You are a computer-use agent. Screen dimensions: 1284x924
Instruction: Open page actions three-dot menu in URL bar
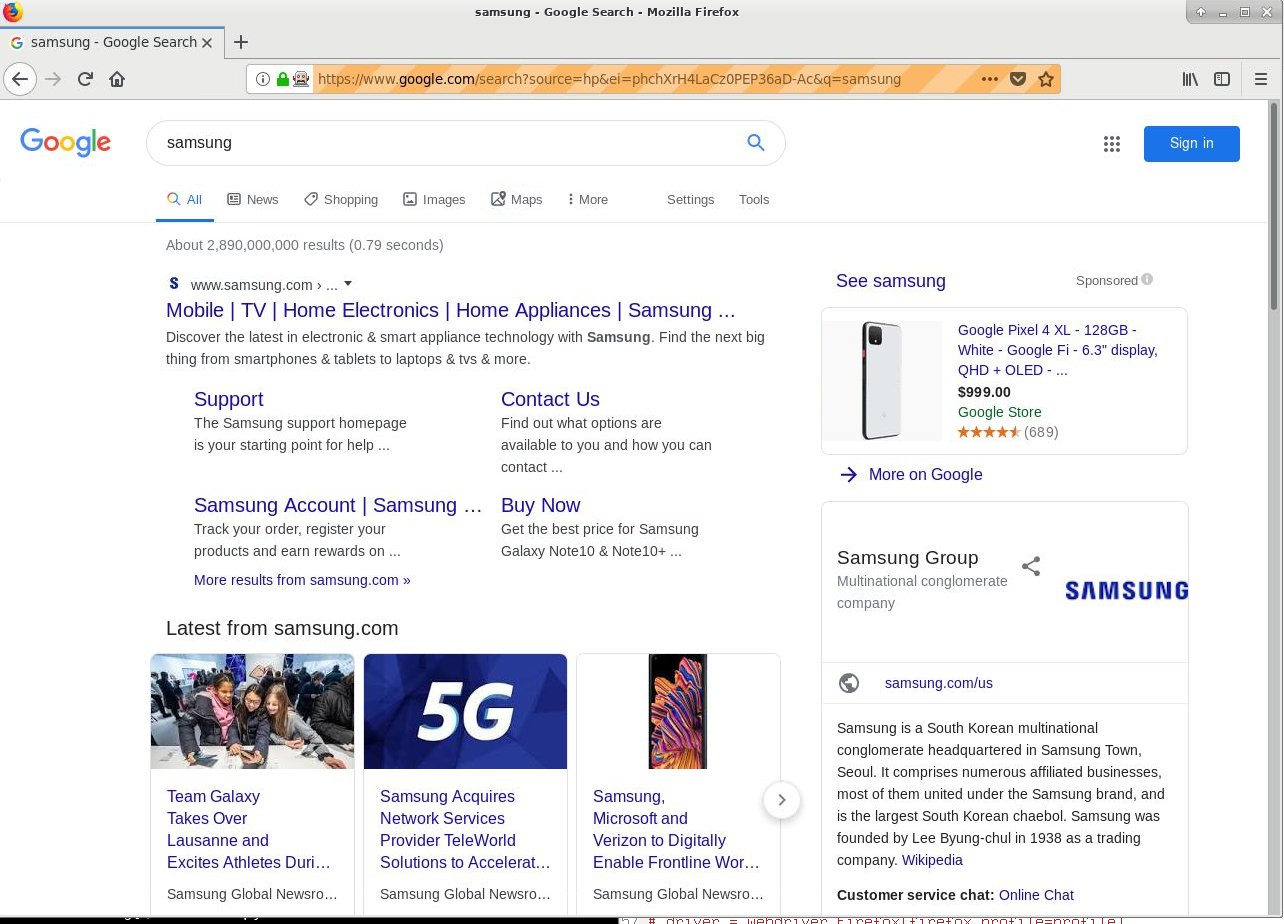click(x=989, y=79)
